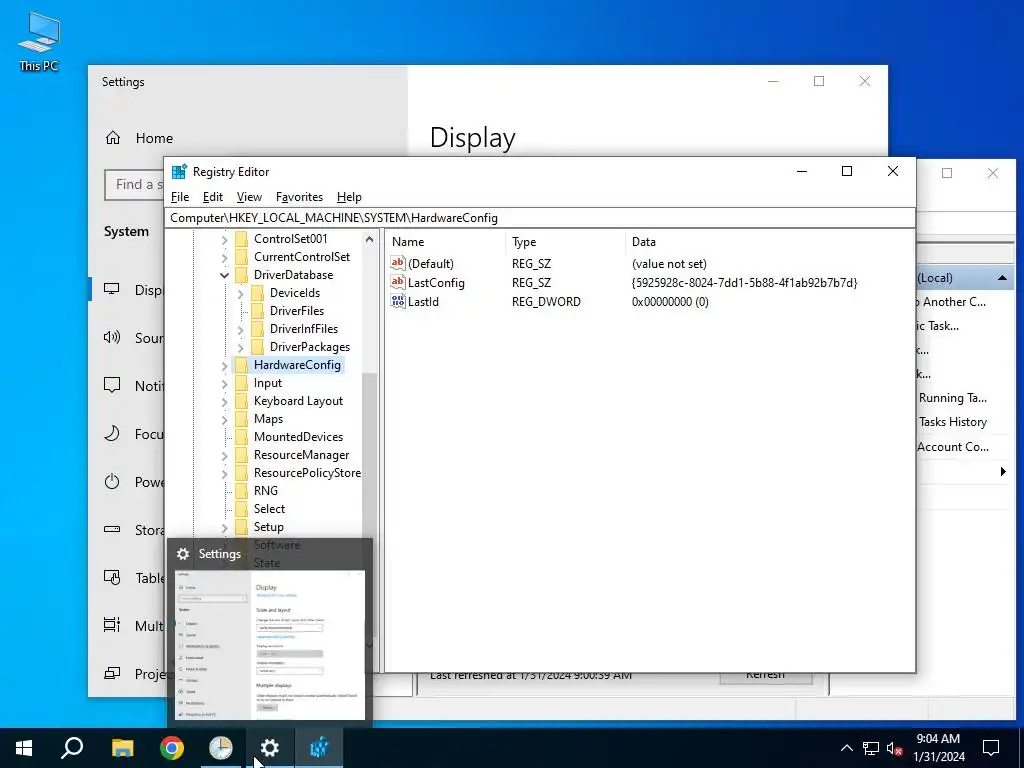
Task: Expand the CurrentControlSet key
Action: [x=225, y=257]
